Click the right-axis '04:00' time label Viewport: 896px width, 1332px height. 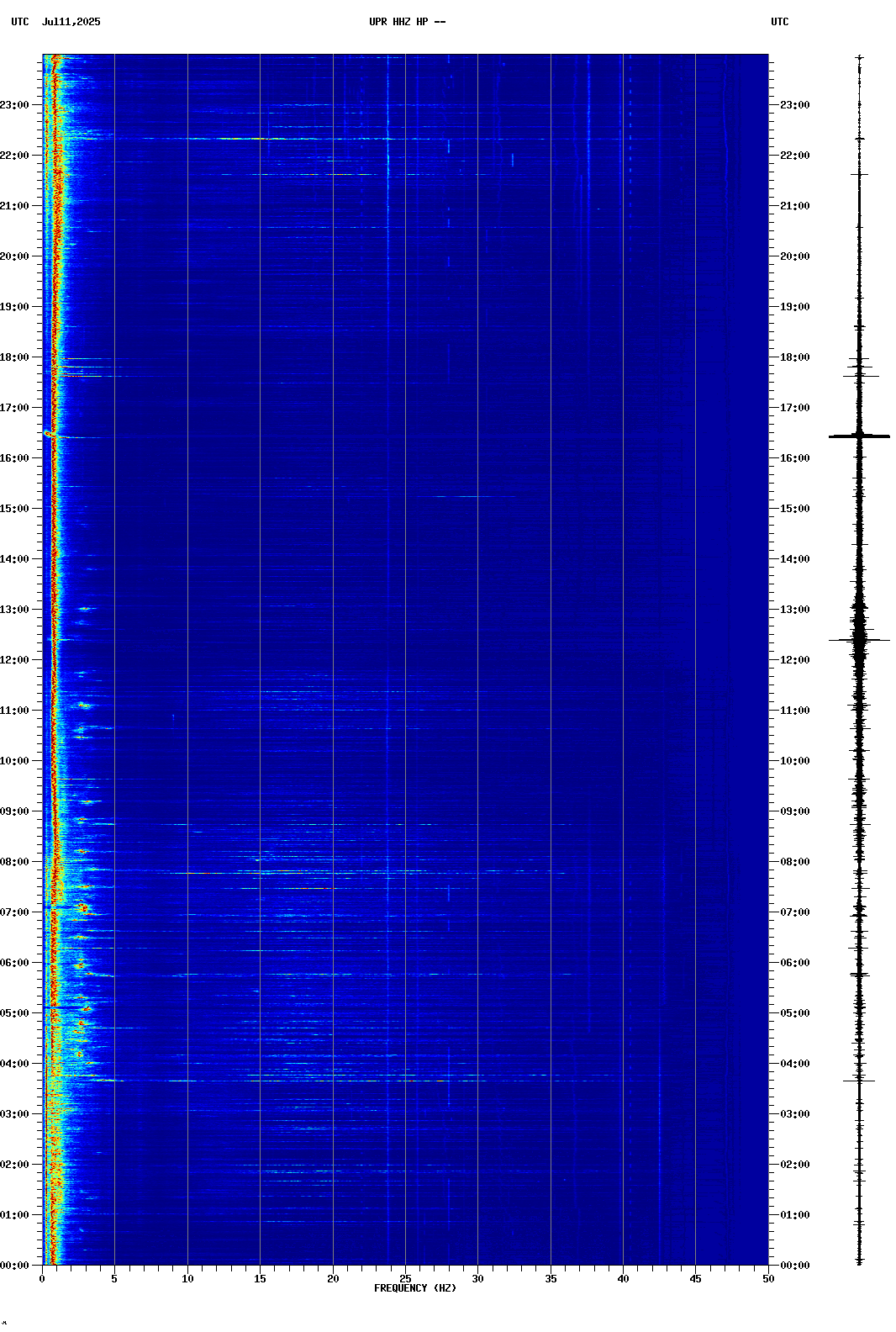pos(795,1064)
